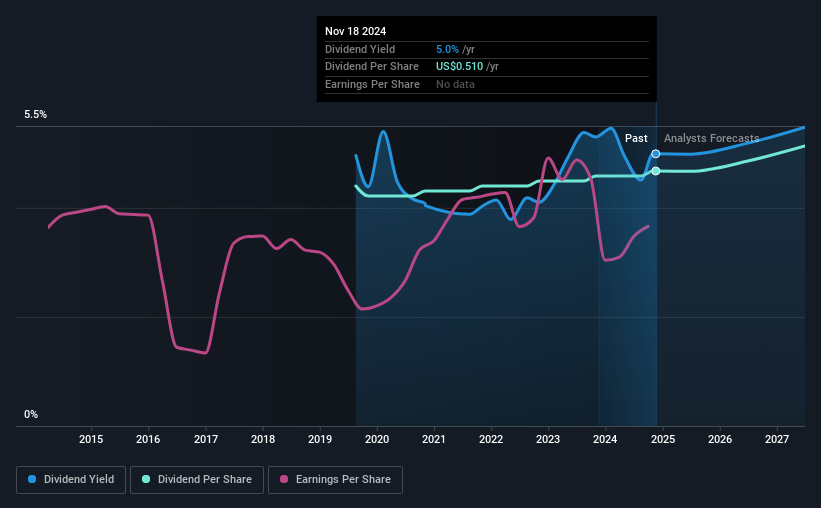Toggle the Earnings Per Share legend button
821x508 pixels.
(335, 480)
